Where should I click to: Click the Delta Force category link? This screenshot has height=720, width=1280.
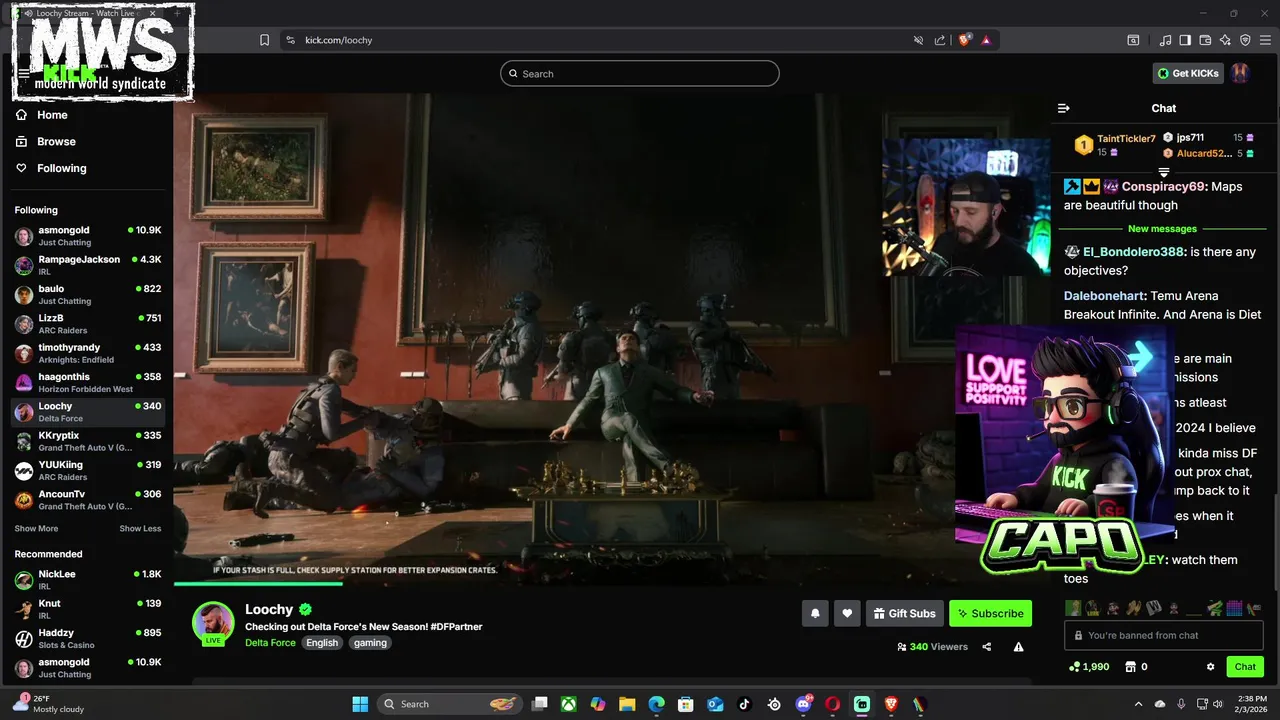[x=270, y=643]
